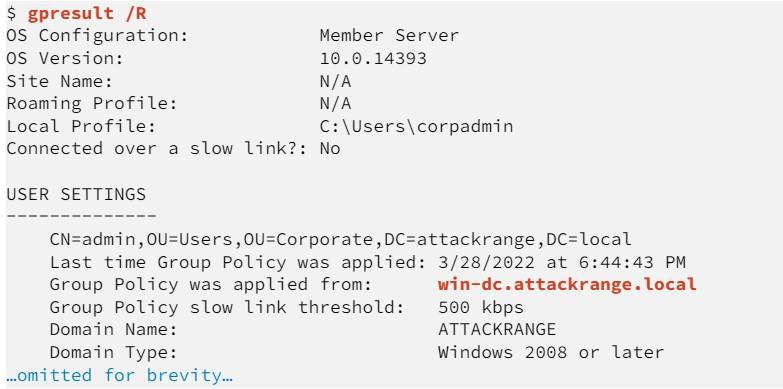Click the ATTACKRANGE domain name value

[497, 330]
